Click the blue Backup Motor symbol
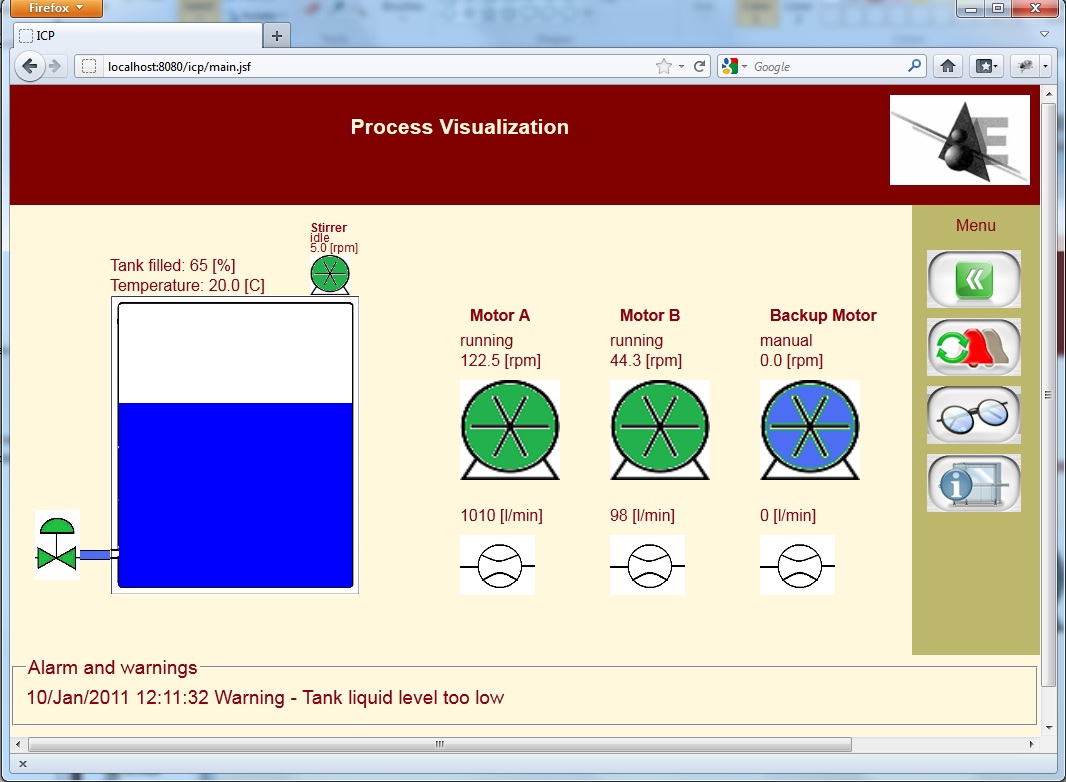The height and width of the screenshot is (782, 1066). [x=809, y=429]
